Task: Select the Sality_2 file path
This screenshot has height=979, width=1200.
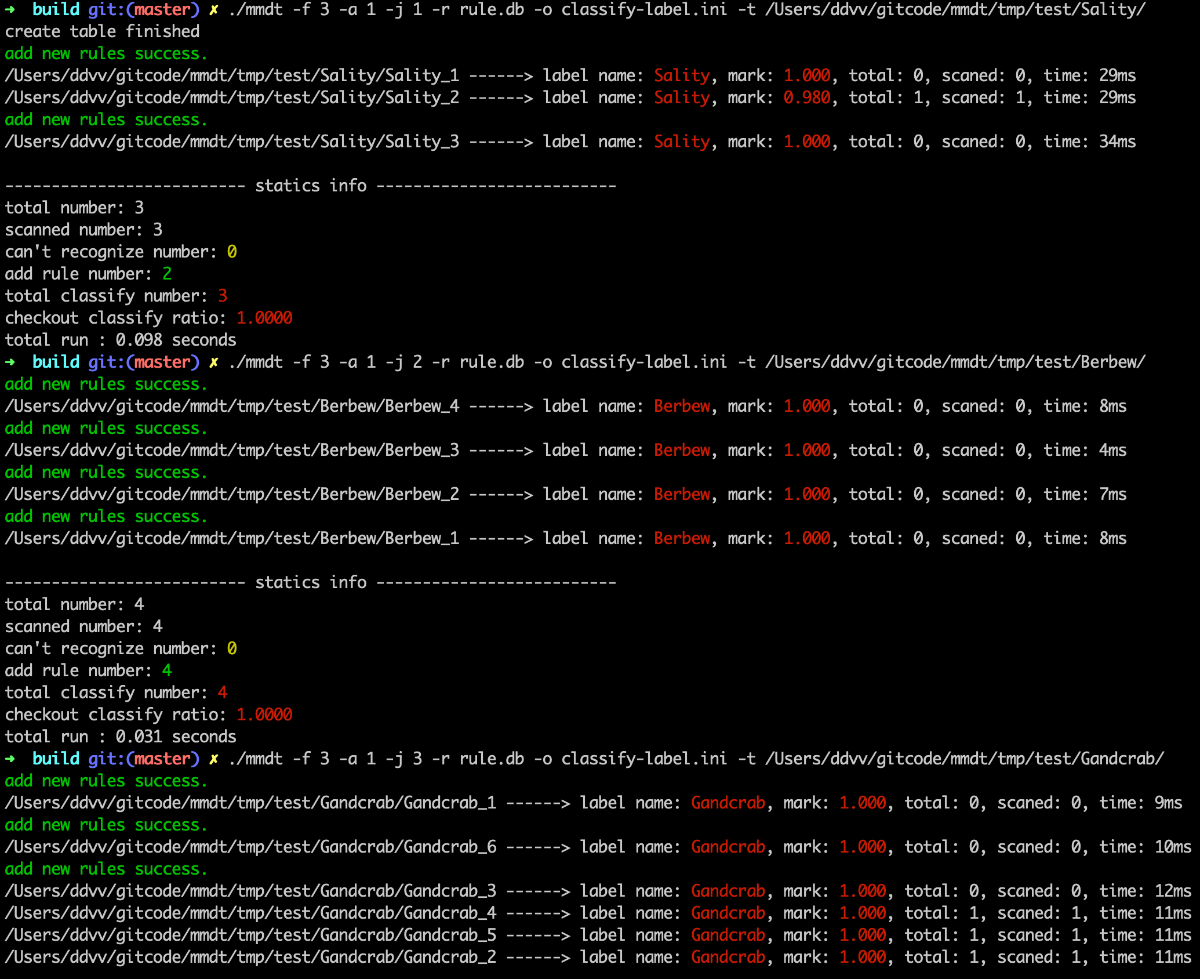Action: (232, 98)
